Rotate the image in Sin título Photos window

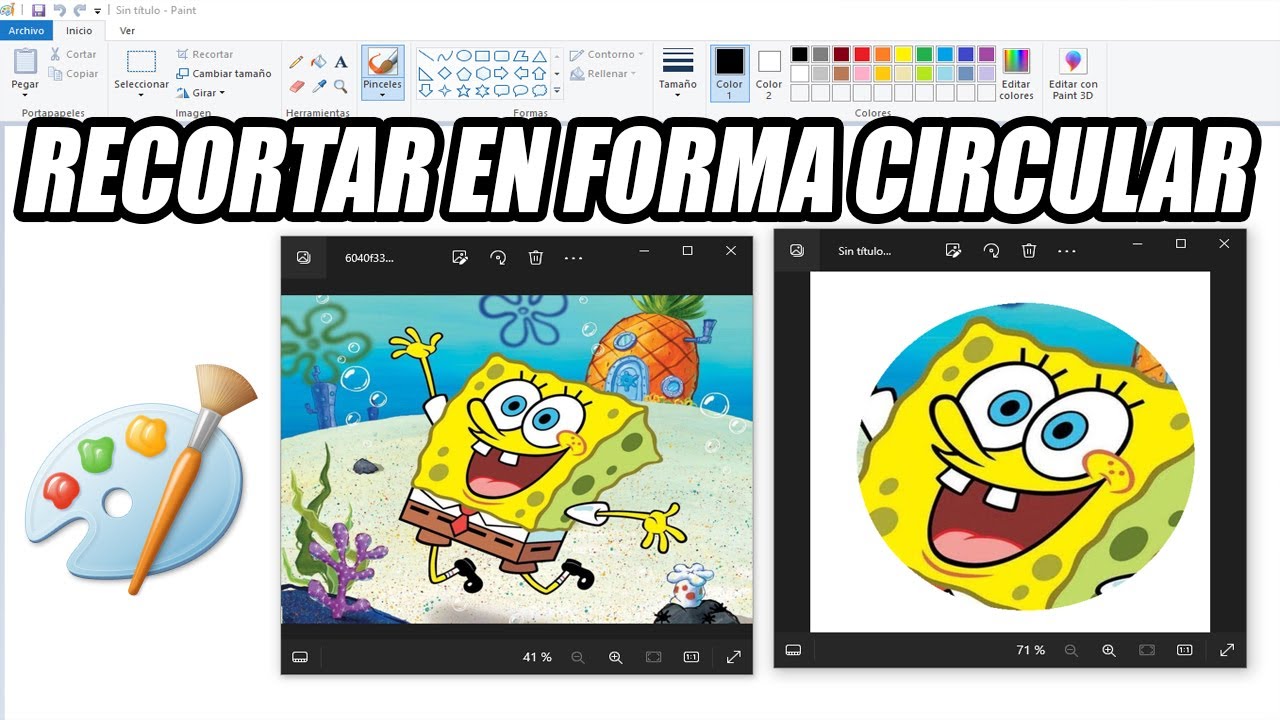click(x=992, y=250)
